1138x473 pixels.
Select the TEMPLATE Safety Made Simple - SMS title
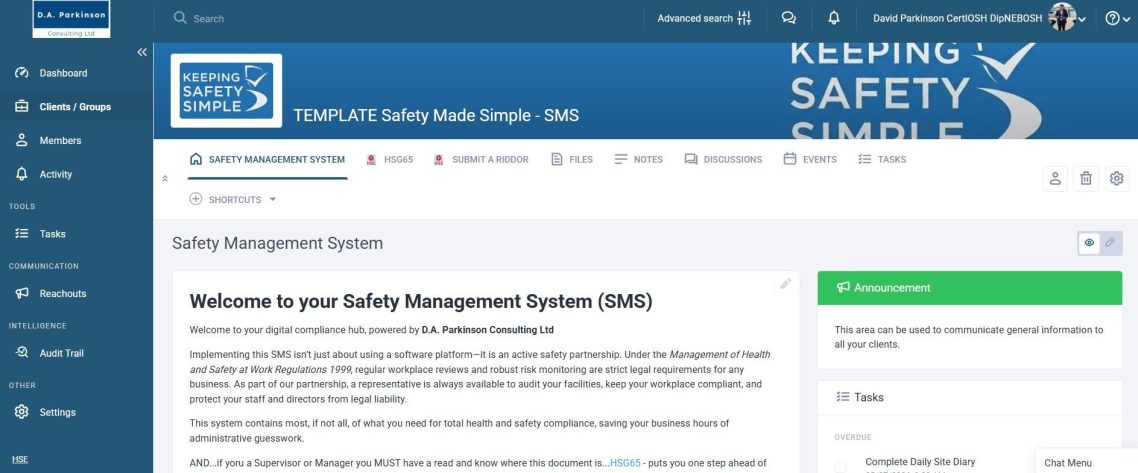point(436,115)
